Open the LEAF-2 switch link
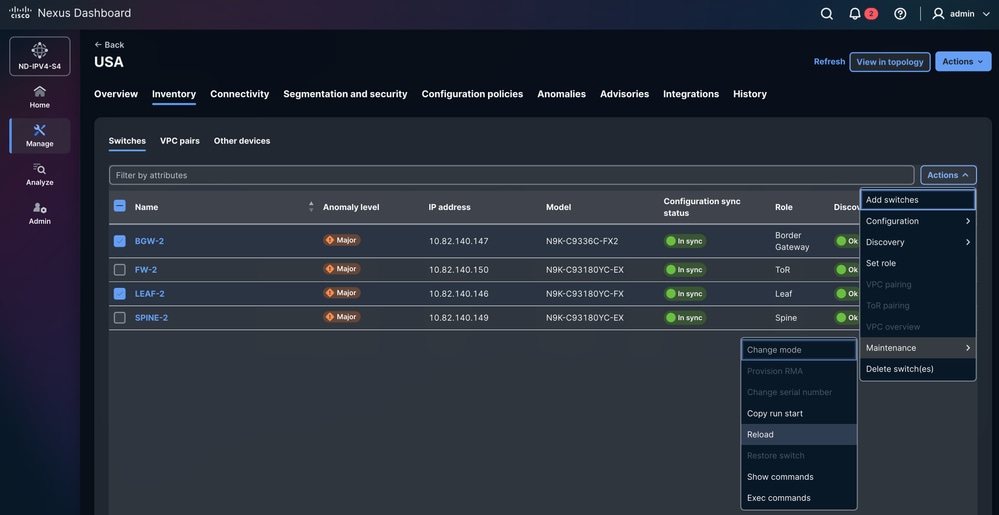999x515 pixels. click(x=150, y=294)
